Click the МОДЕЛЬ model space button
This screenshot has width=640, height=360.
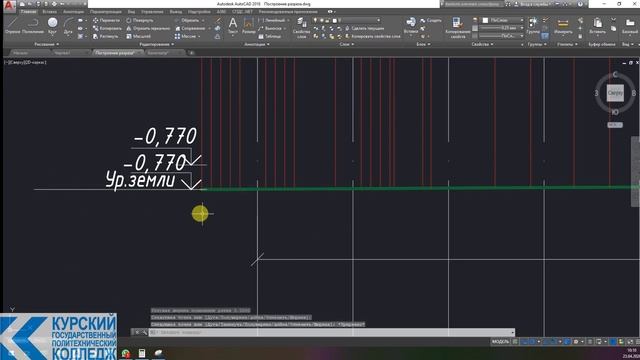500,342
